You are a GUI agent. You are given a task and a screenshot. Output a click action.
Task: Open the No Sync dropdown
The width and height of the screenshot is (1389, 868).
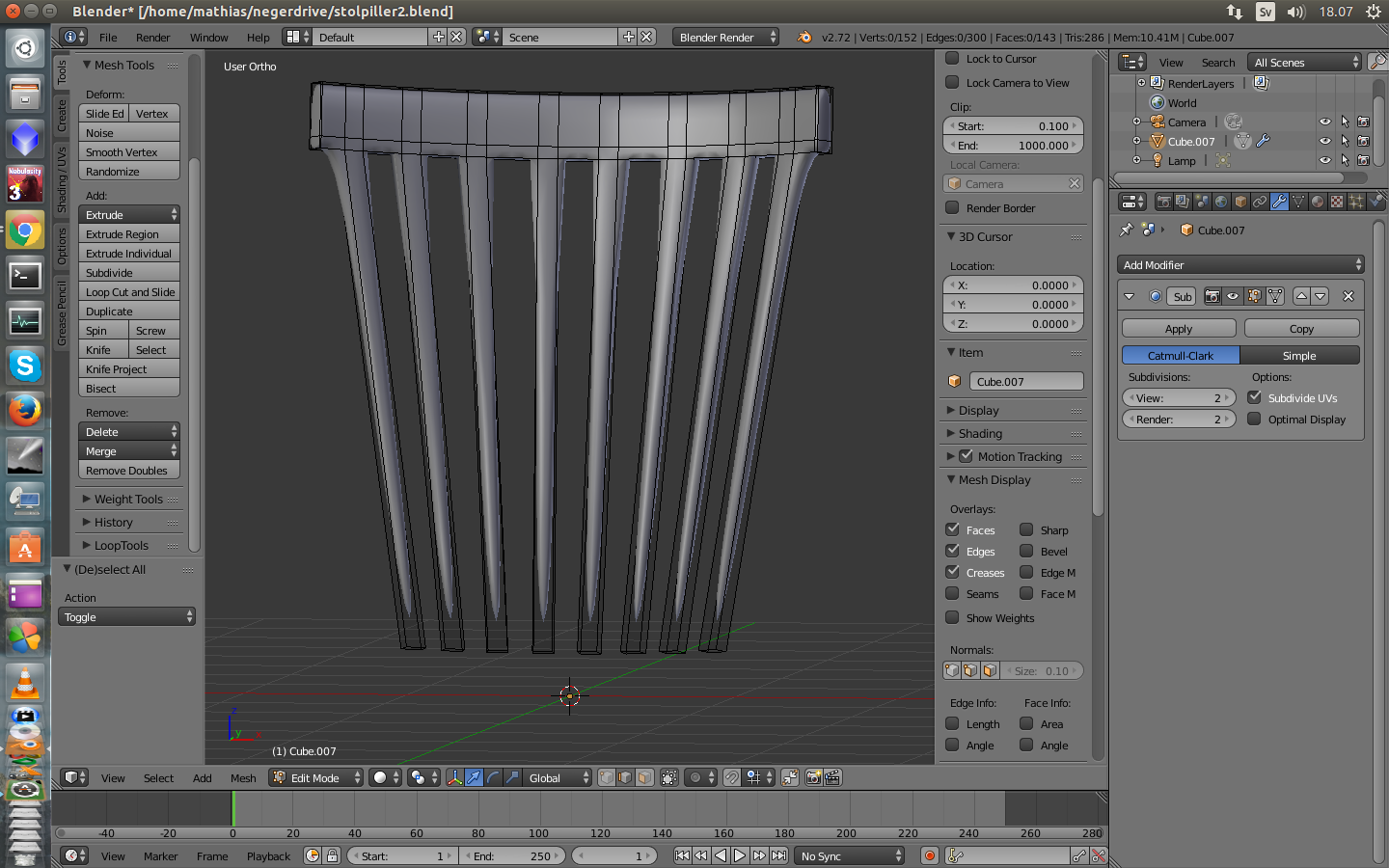click(x=850, y=855)
